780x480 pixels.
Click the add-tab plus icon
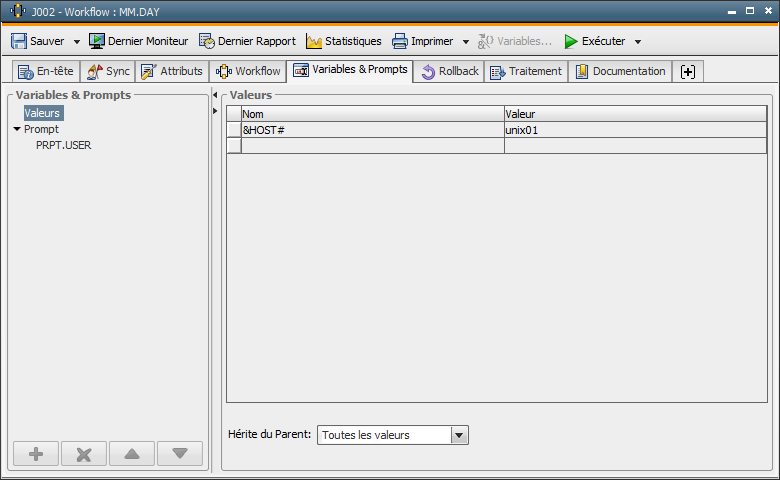(x=688, y=72)
